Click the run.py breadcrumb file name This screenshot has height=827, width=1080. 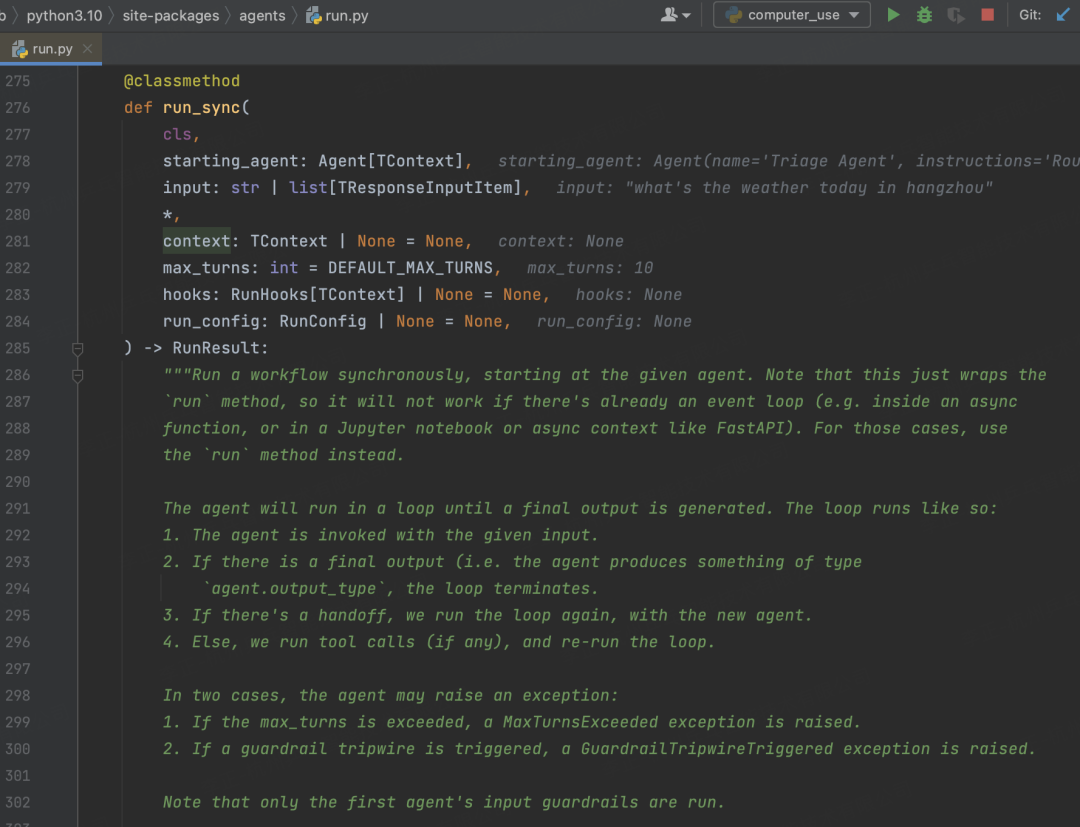point(348,15)
